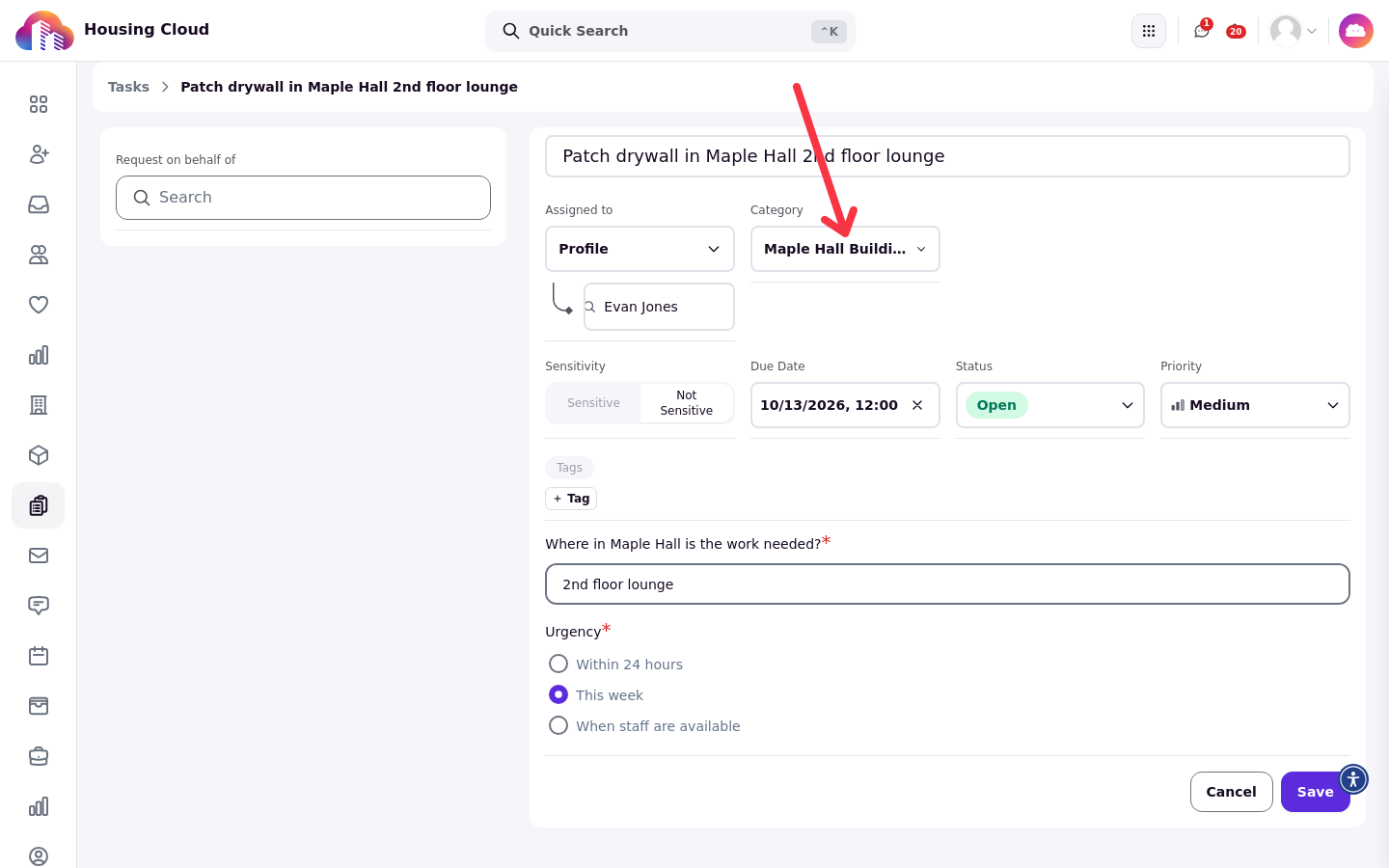Open the upper bar chart icon in sidebar
The width and height of the screenshot is (1389, 868).
(39, 355)
